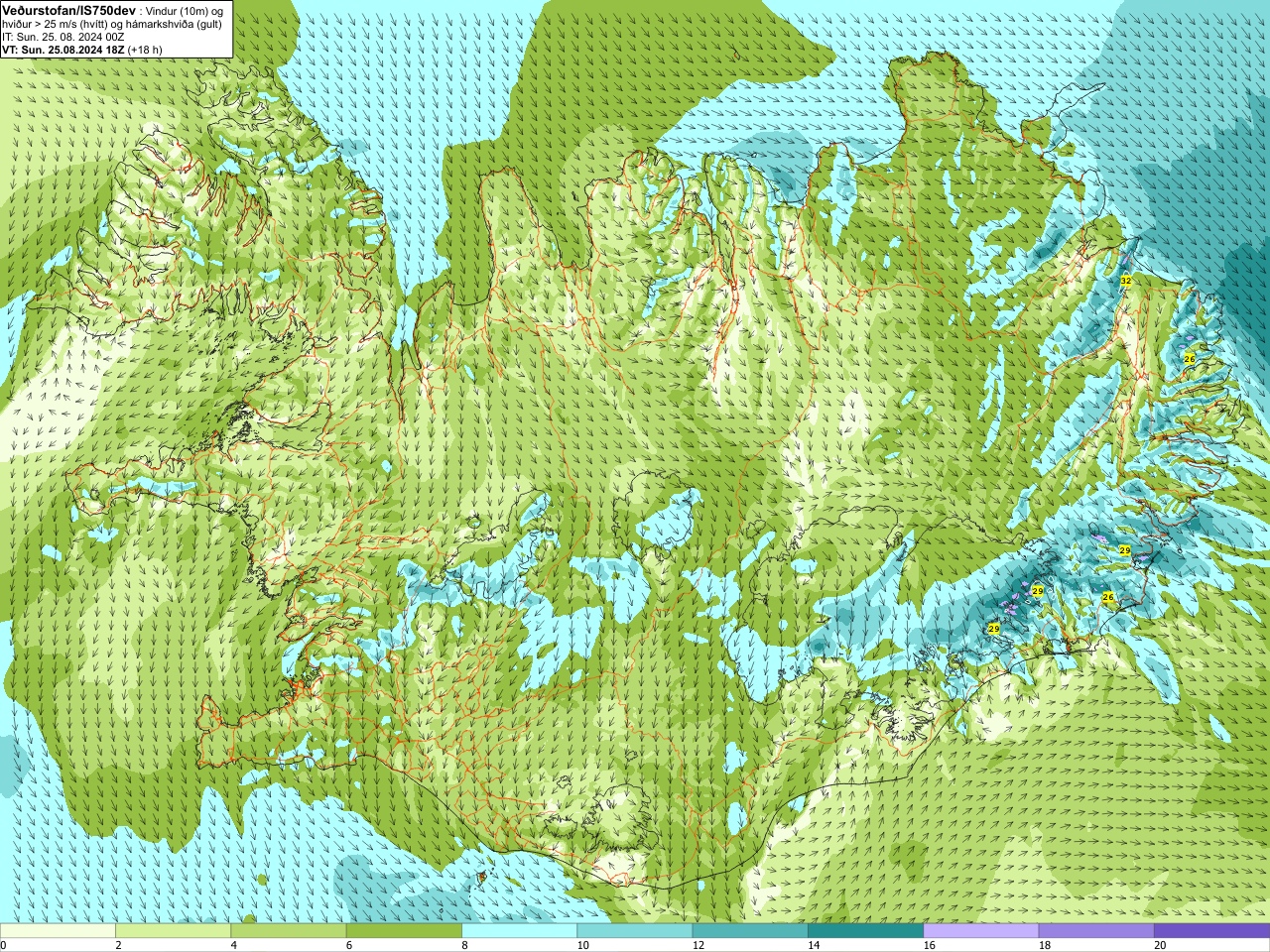Click the legend scale value 0
1270x952 pixels.
[x=3, y=945]
